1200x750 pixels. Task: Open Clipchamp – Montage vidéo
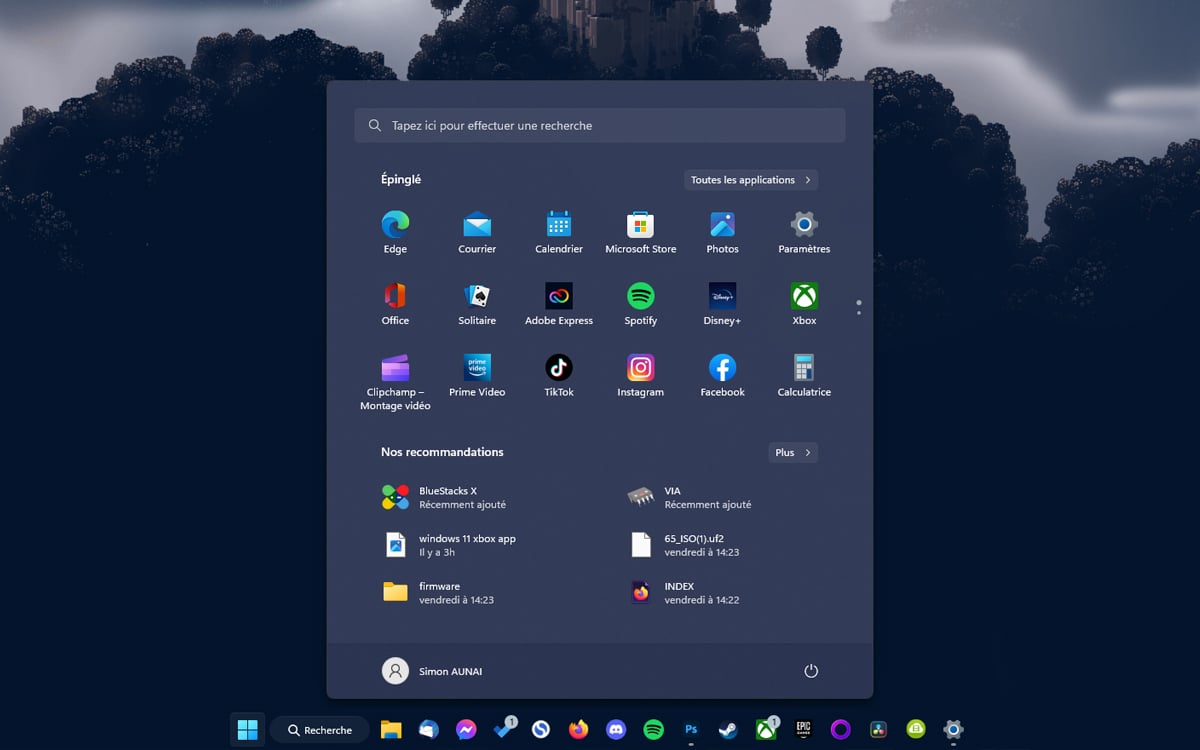coord(395,382)
